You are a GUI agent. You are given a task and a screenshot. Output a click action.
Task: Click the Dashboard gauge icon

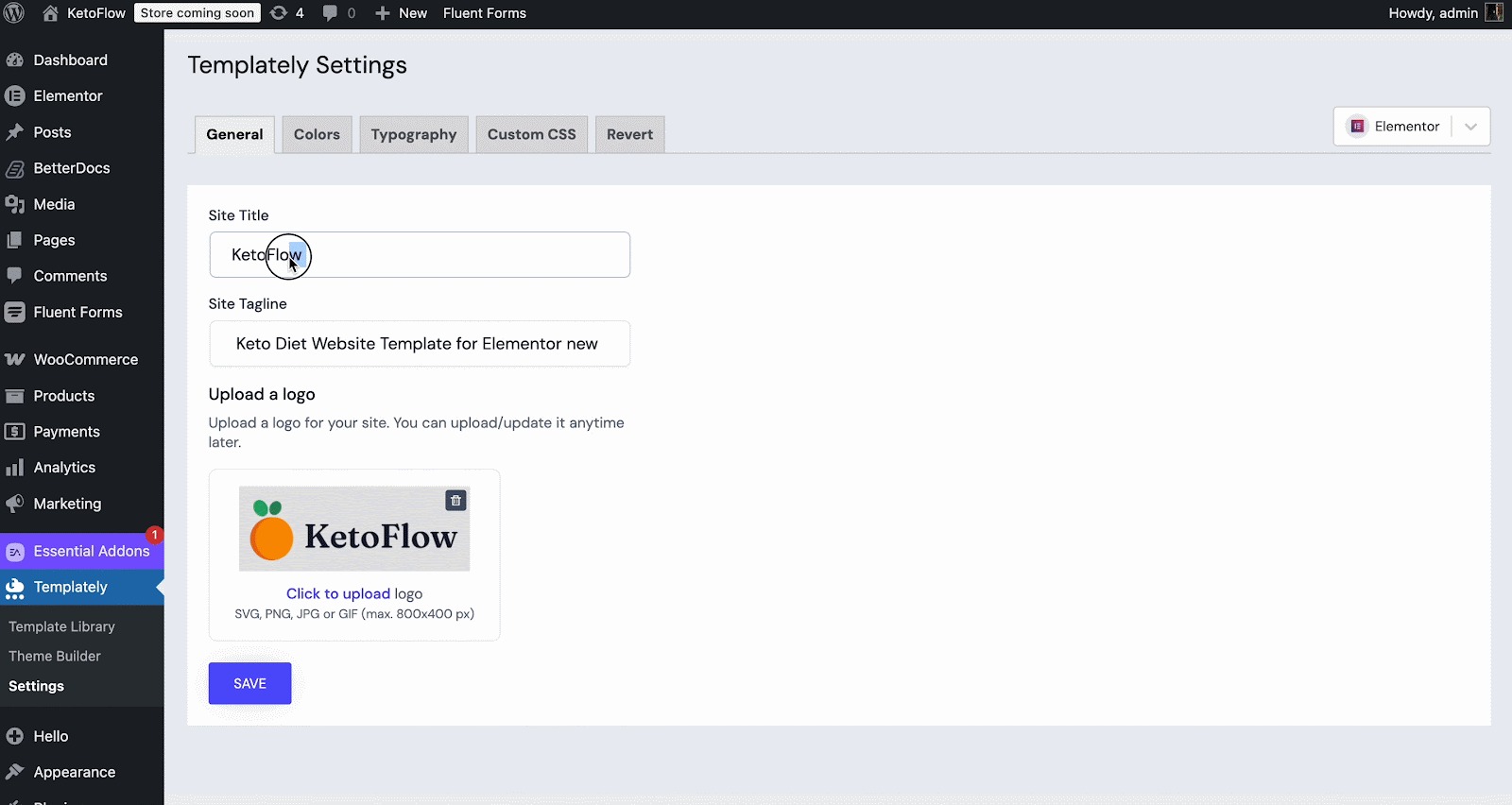[x=14, y=60]
